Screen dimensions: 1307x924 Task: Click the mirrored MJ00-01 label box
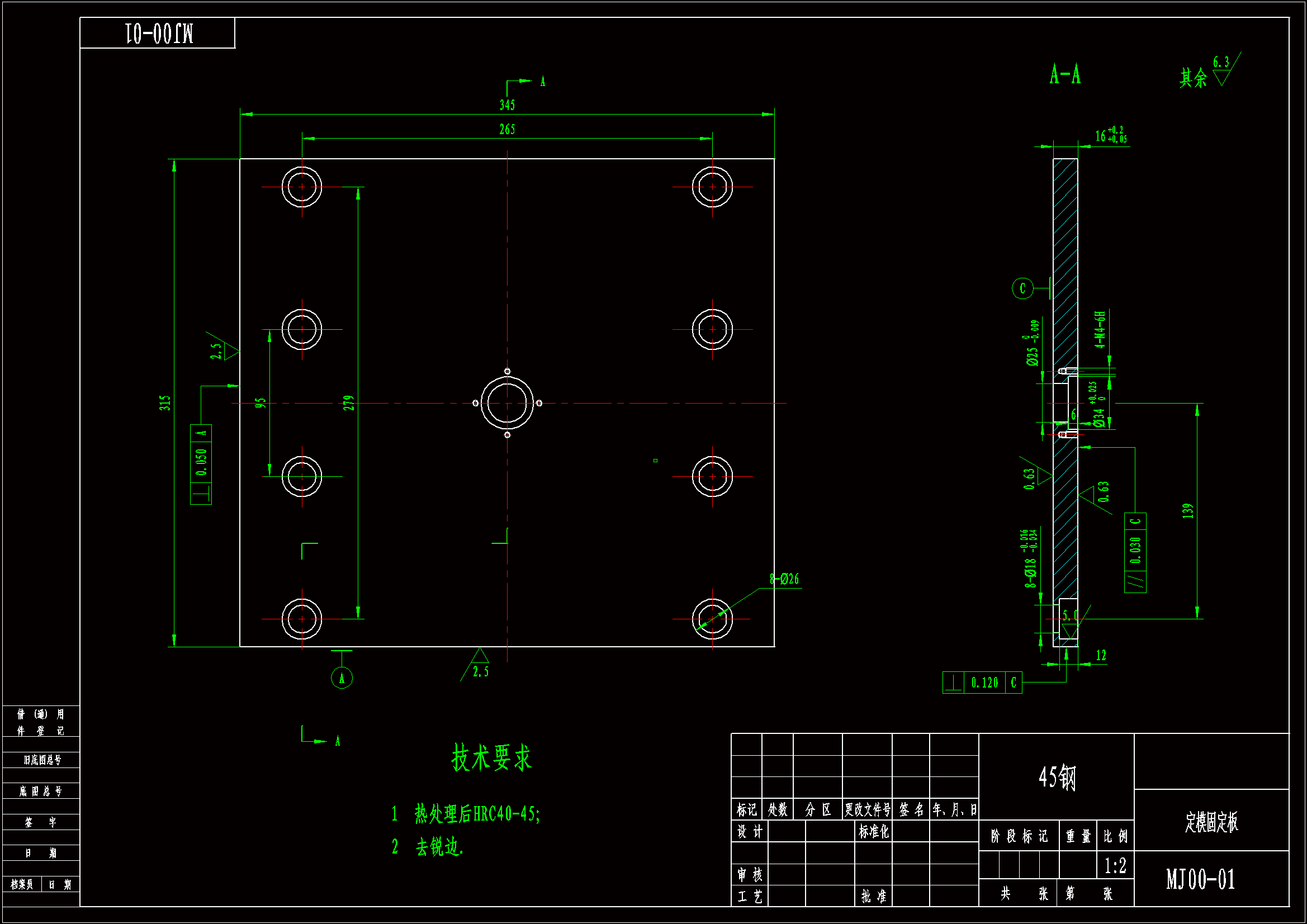(158, 33)
